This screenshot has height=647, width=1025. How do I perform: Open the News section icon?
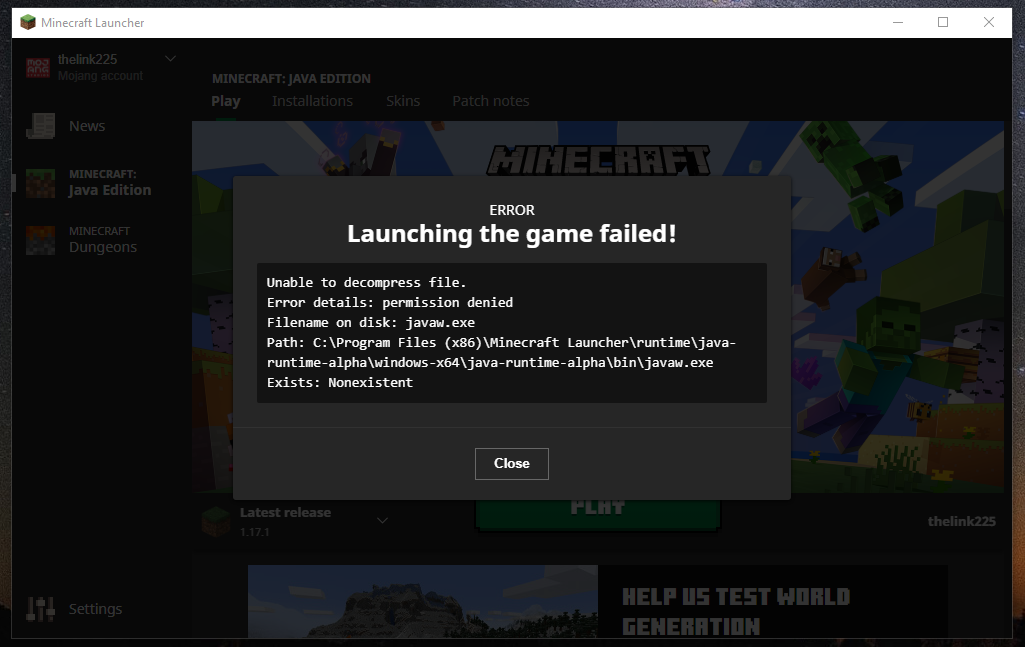click(x=41, y=125)
